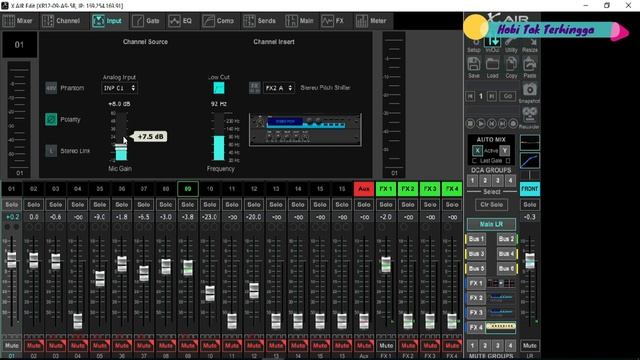Viewport: 640px width, 360px height.
Task: Solo channel 01
Action: [x=11, y=204]
